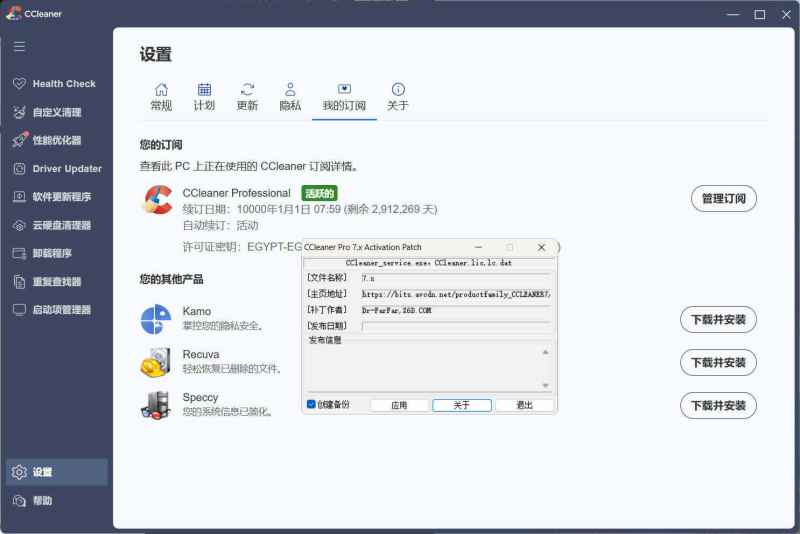Click the 自动续订 auto-renew status text
800x534 pixels.
coord(220,225)
